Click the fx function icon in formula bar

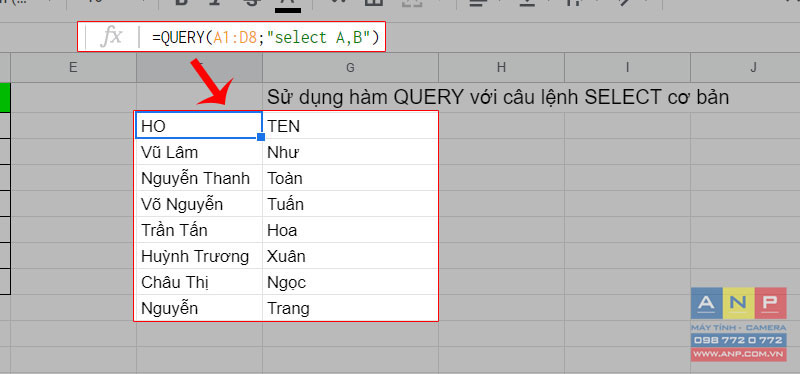coord(111,37)
